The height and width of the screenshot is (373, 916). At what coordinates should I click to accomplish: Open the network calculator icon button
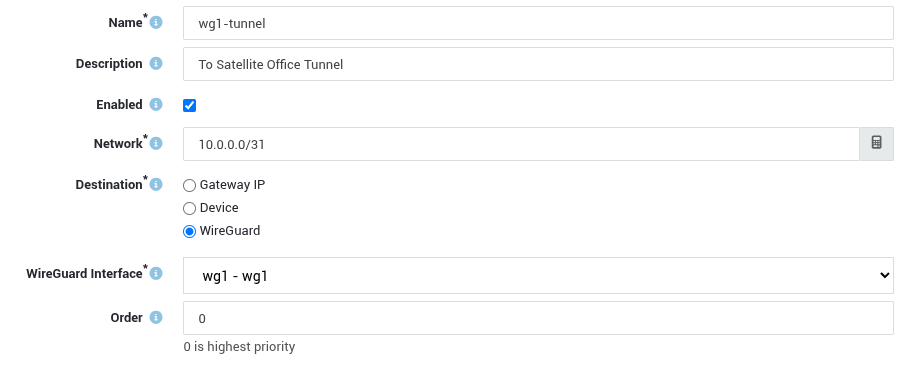point(876,143)
